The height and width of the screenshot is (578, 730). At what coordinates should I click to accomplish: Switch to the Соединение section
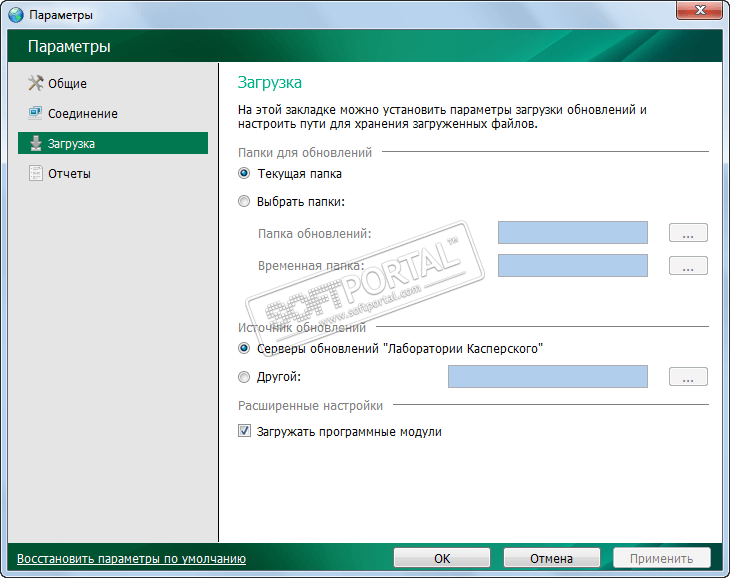click(x=83, y=114)
